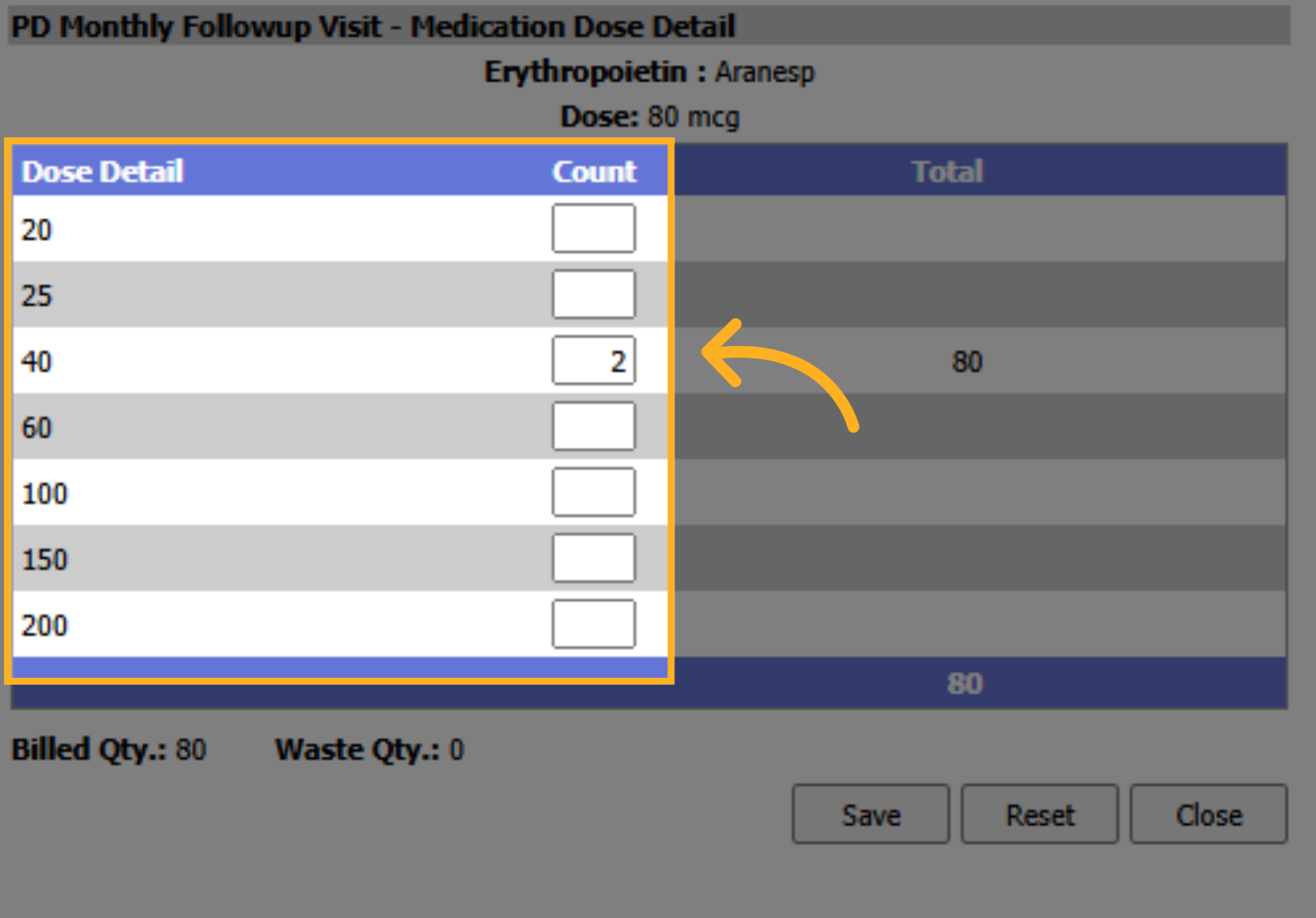Select the Count field for dose 100
Screen dimensions: 1316x918
pyautogui.click(x=594, y=492)
